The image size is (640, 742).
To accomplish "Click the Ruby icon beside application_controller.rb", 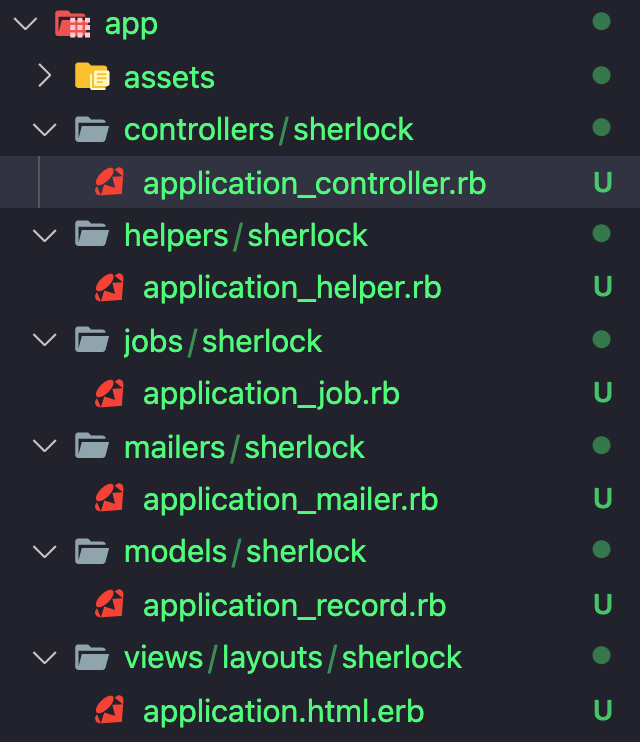I will pyautogui.click(x=110, y=182).
